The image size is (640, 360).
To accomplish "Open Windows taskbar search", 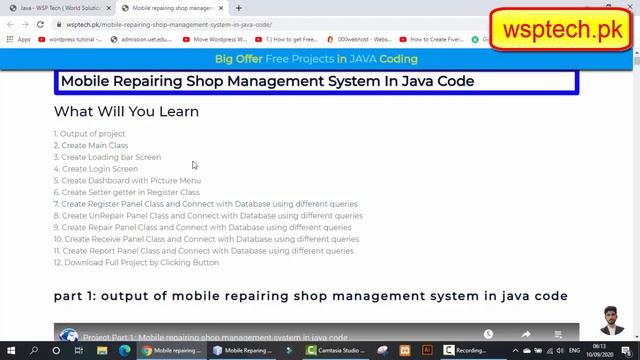I will click(x=34, y=350).
